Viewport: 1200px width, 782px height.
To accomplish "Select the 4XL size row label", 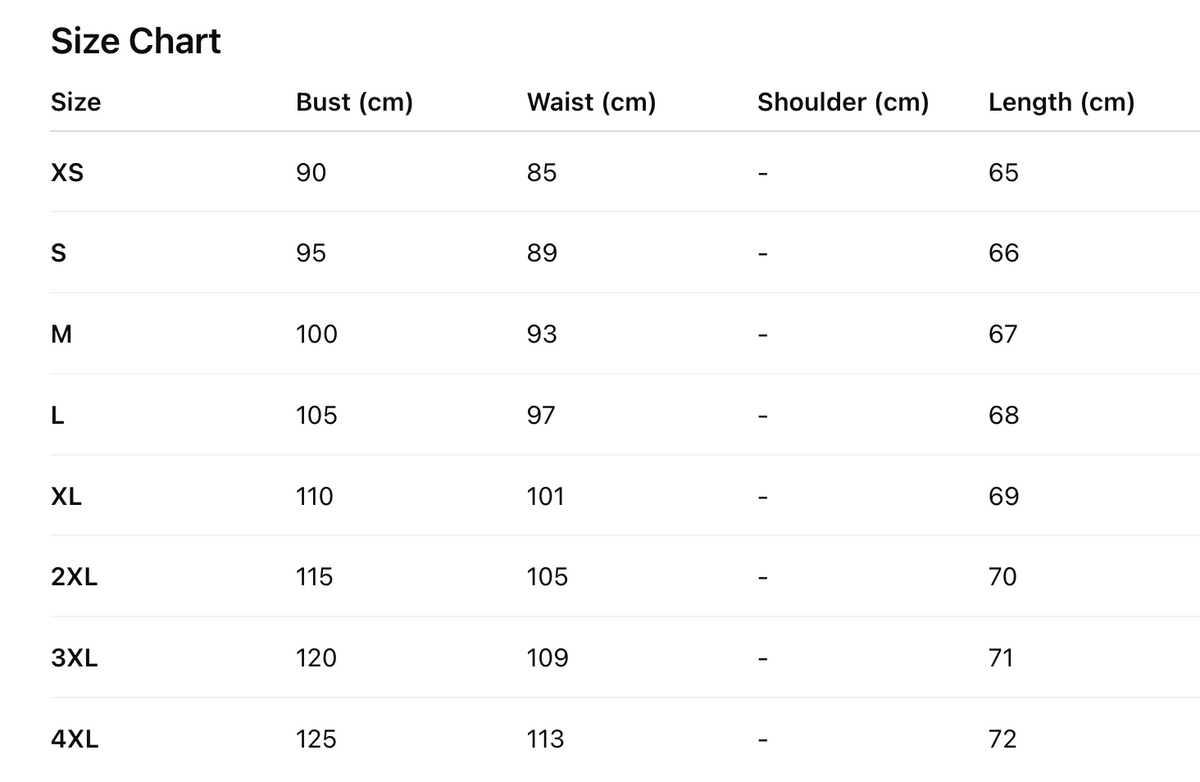I will click(x=74, y=740).
